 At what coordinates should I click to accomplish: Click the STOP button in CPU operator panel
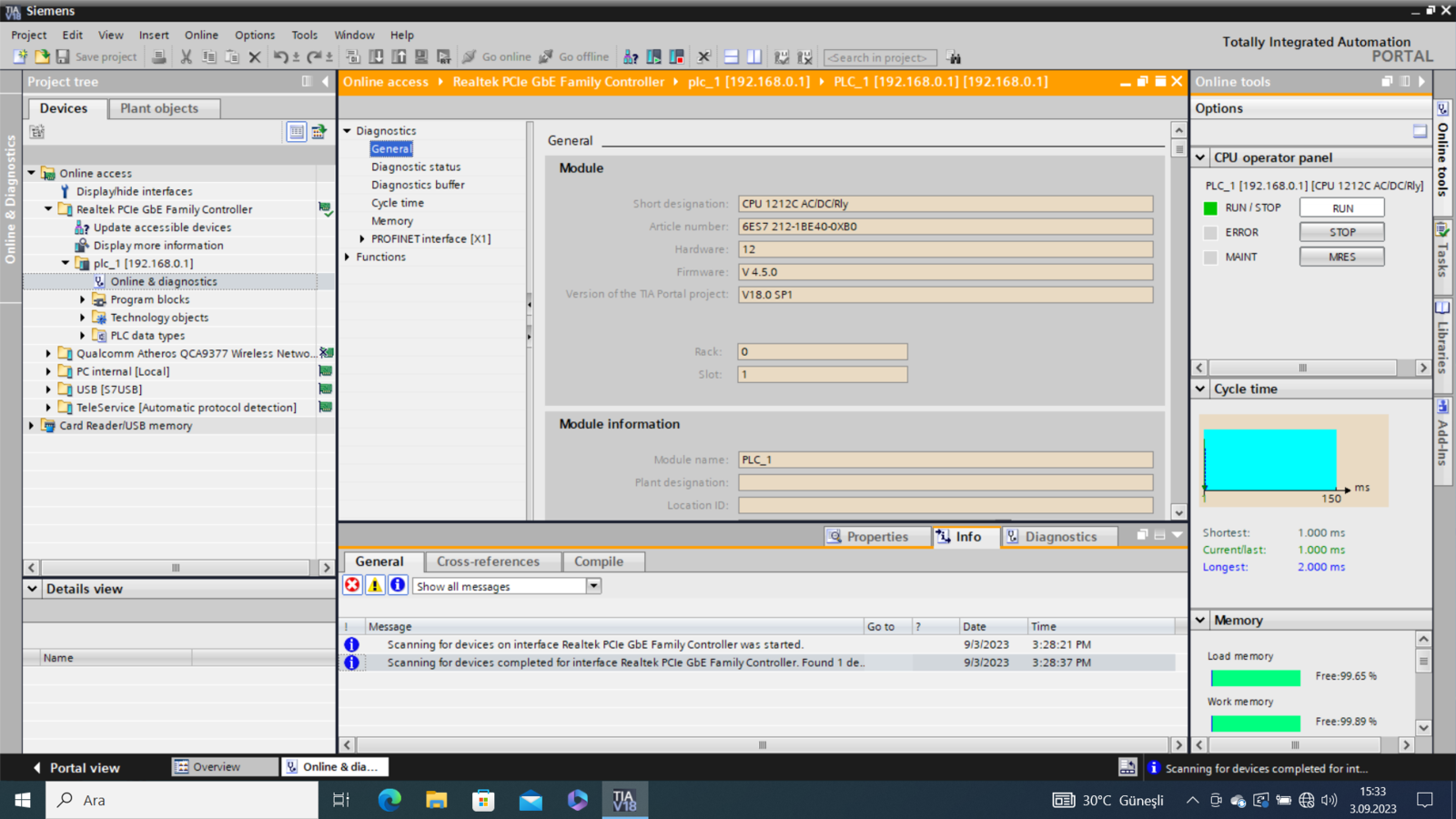[1342, 232]
